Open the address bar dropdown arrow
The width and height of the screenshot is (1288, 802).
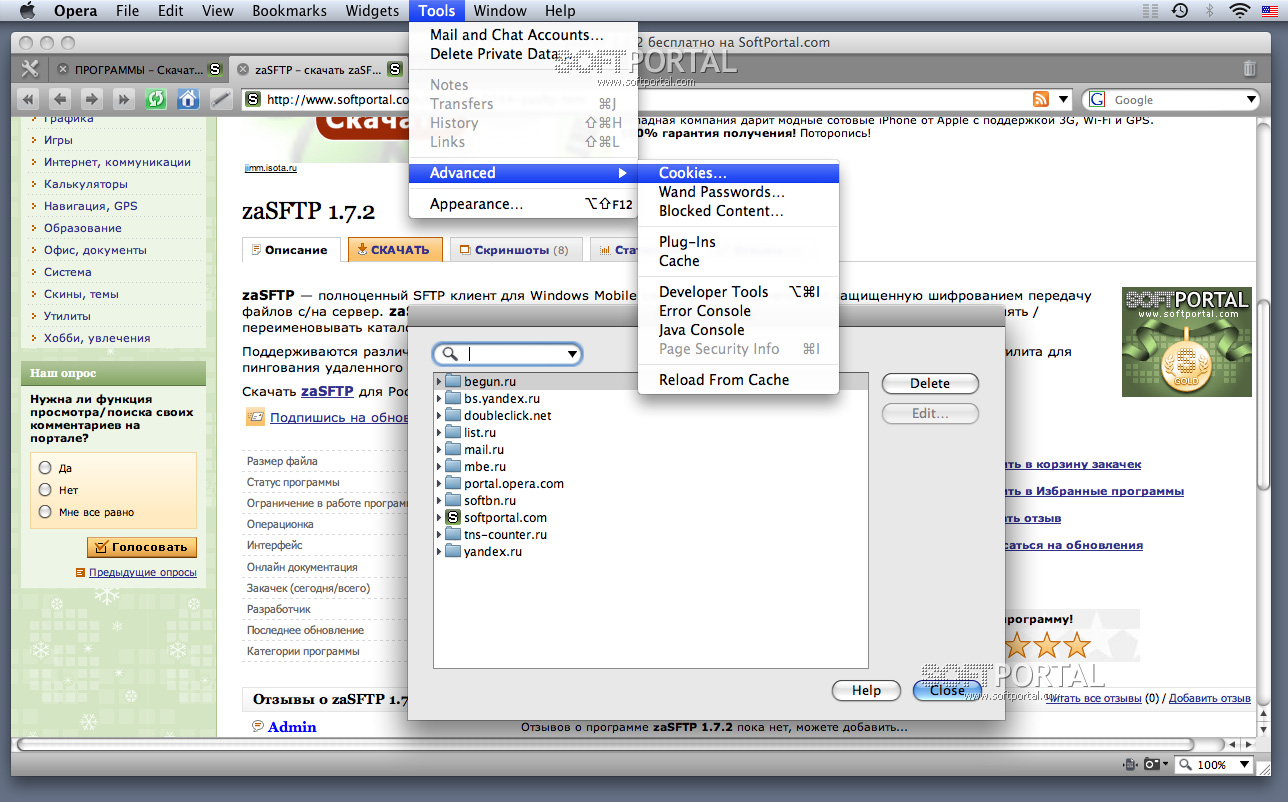1063,99
